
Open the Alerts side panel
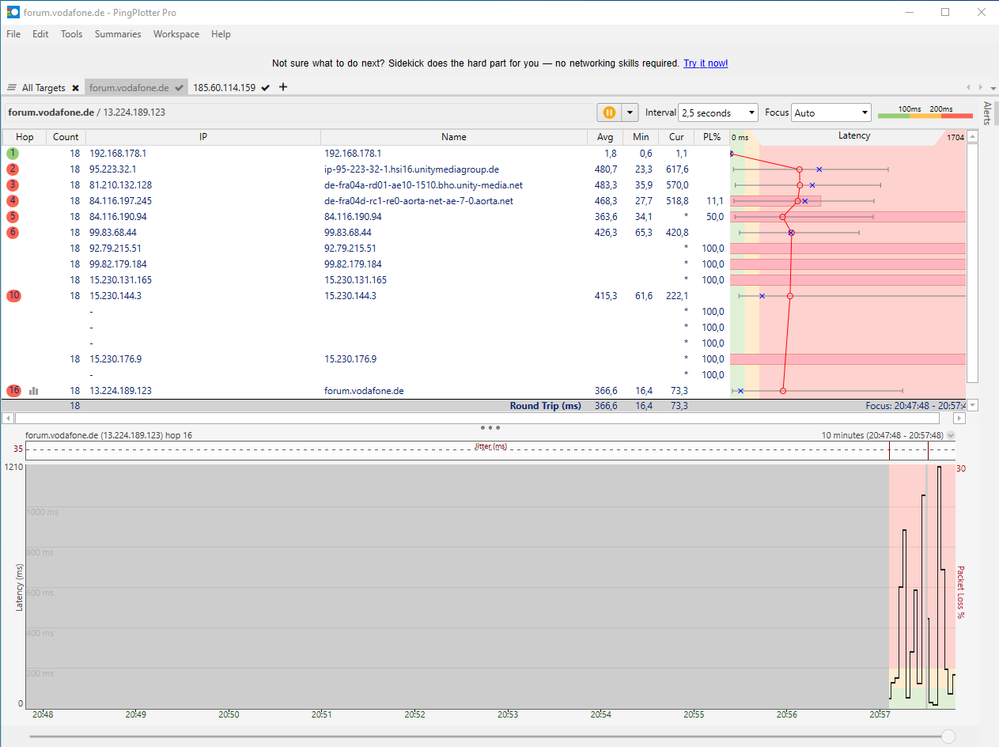click(x=986, y=112)
